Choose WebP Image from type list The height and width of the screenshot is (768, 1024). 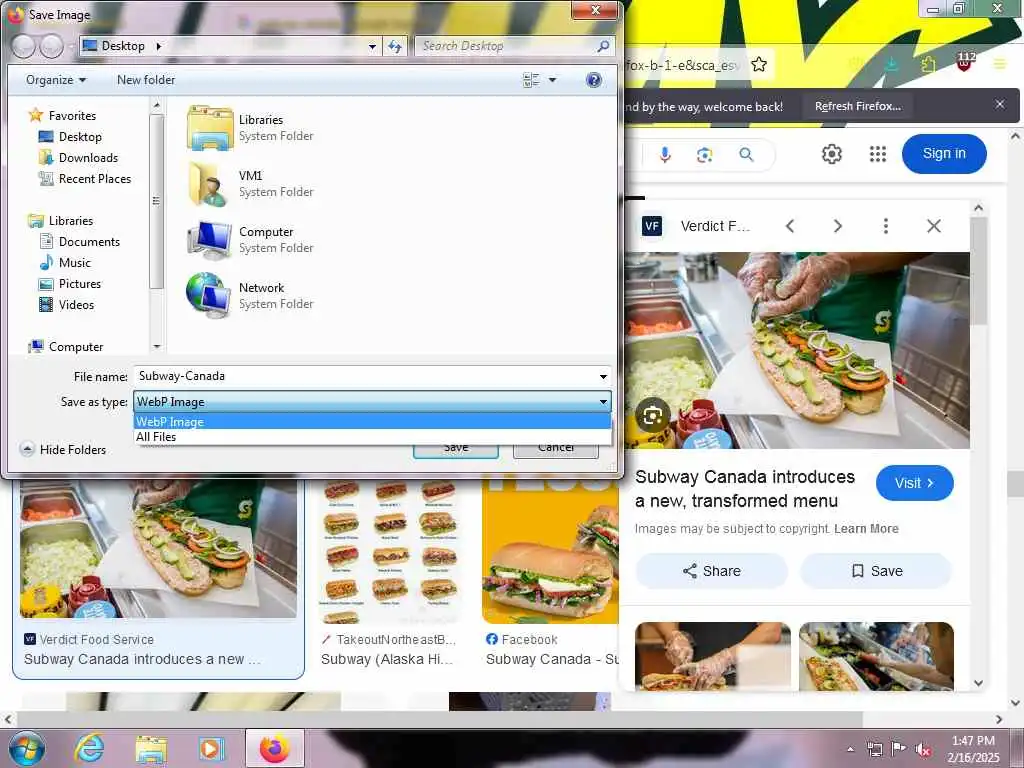(372, 422)
